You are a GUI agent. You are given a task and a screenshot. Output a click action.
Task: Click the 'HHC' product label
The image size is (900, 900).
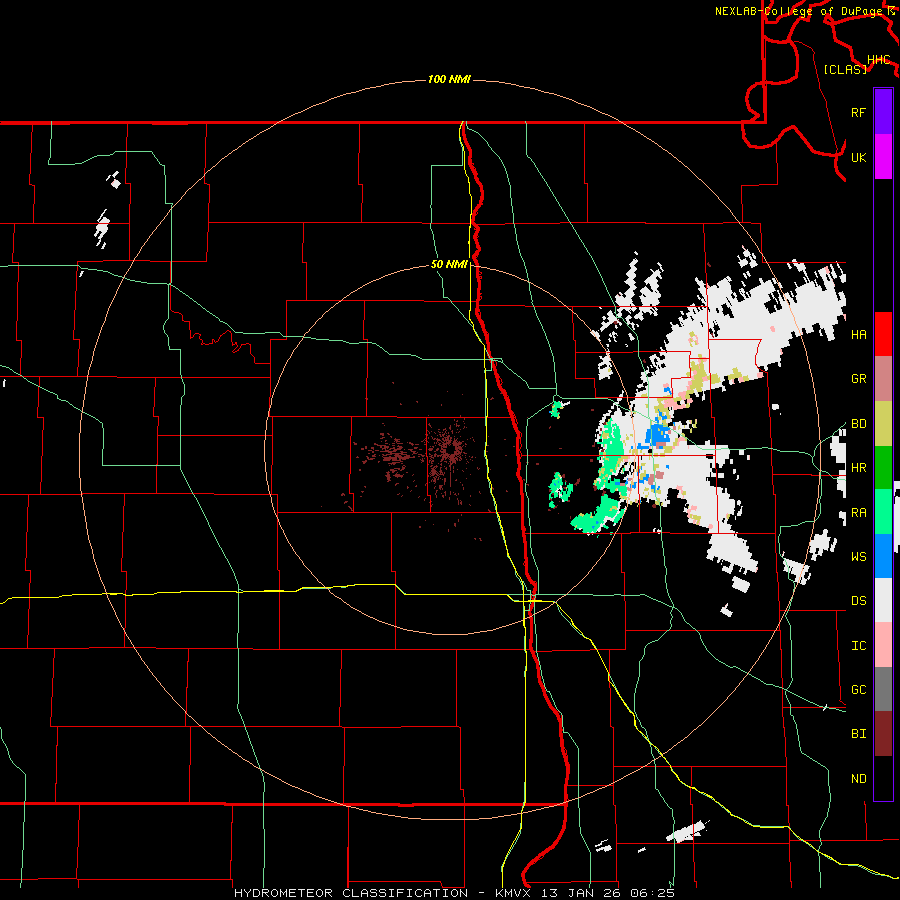coord(878,60)
